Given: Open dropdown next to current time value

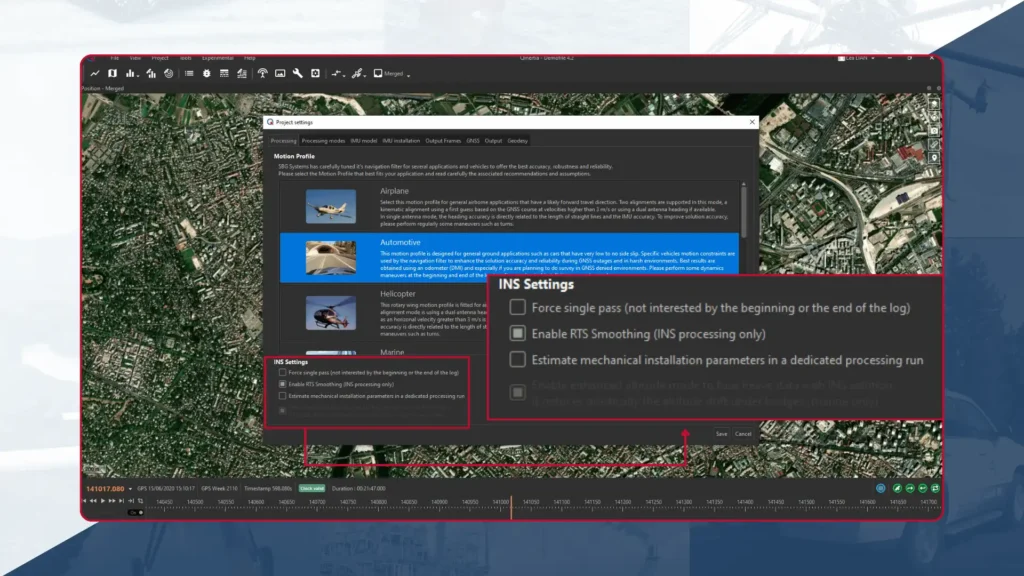Looking at the screenshot, I should coord(130,488).
